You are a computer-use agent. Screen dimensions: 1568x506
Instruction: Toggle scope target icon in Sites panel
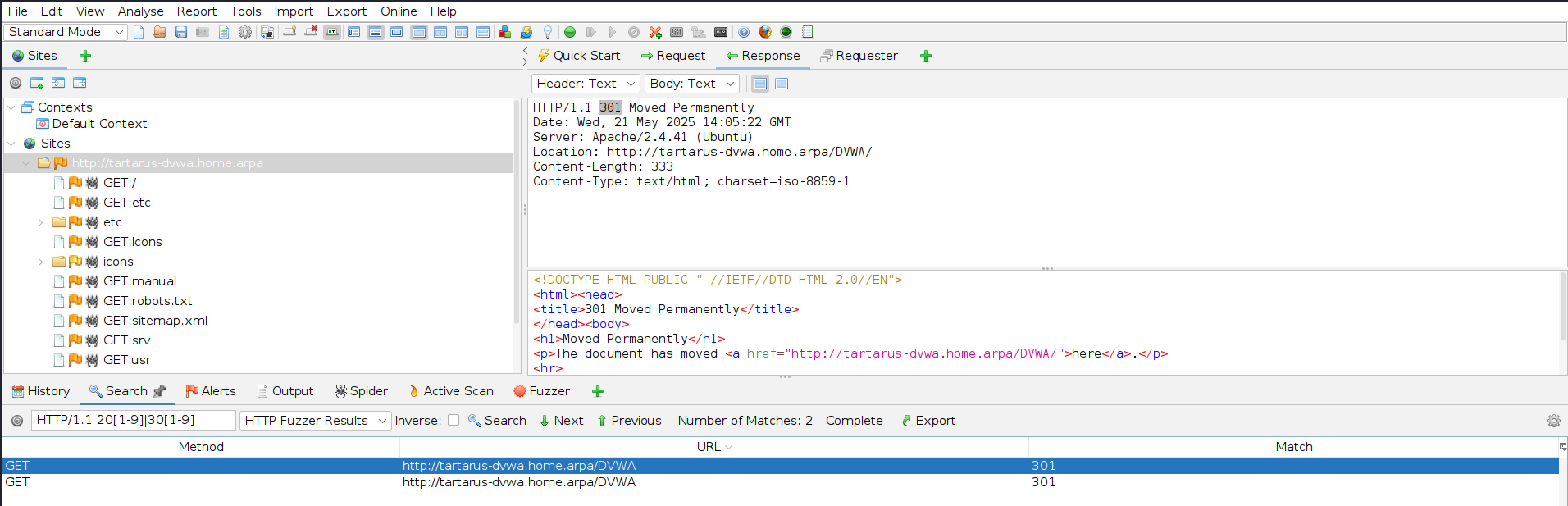coord(16,83)
